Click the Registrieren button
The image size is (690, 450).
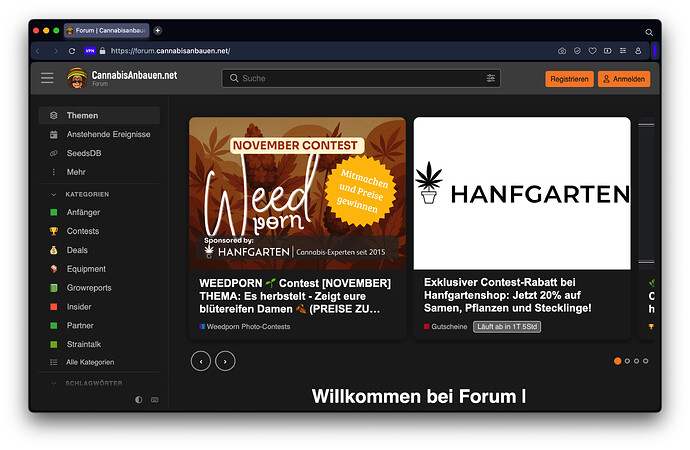point(569,79)
